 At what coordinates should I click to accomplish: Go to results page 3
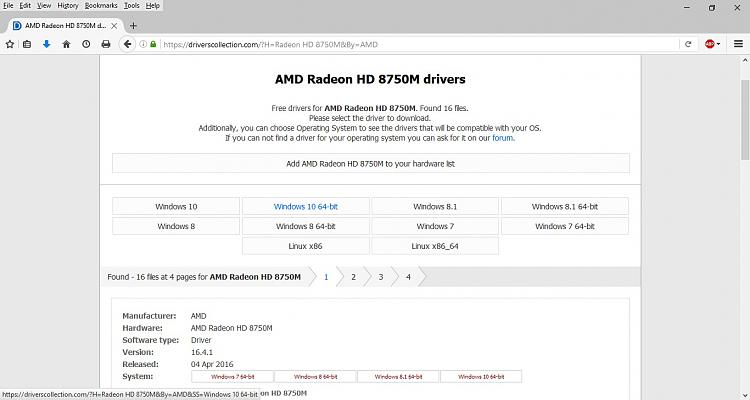[381, 277]
